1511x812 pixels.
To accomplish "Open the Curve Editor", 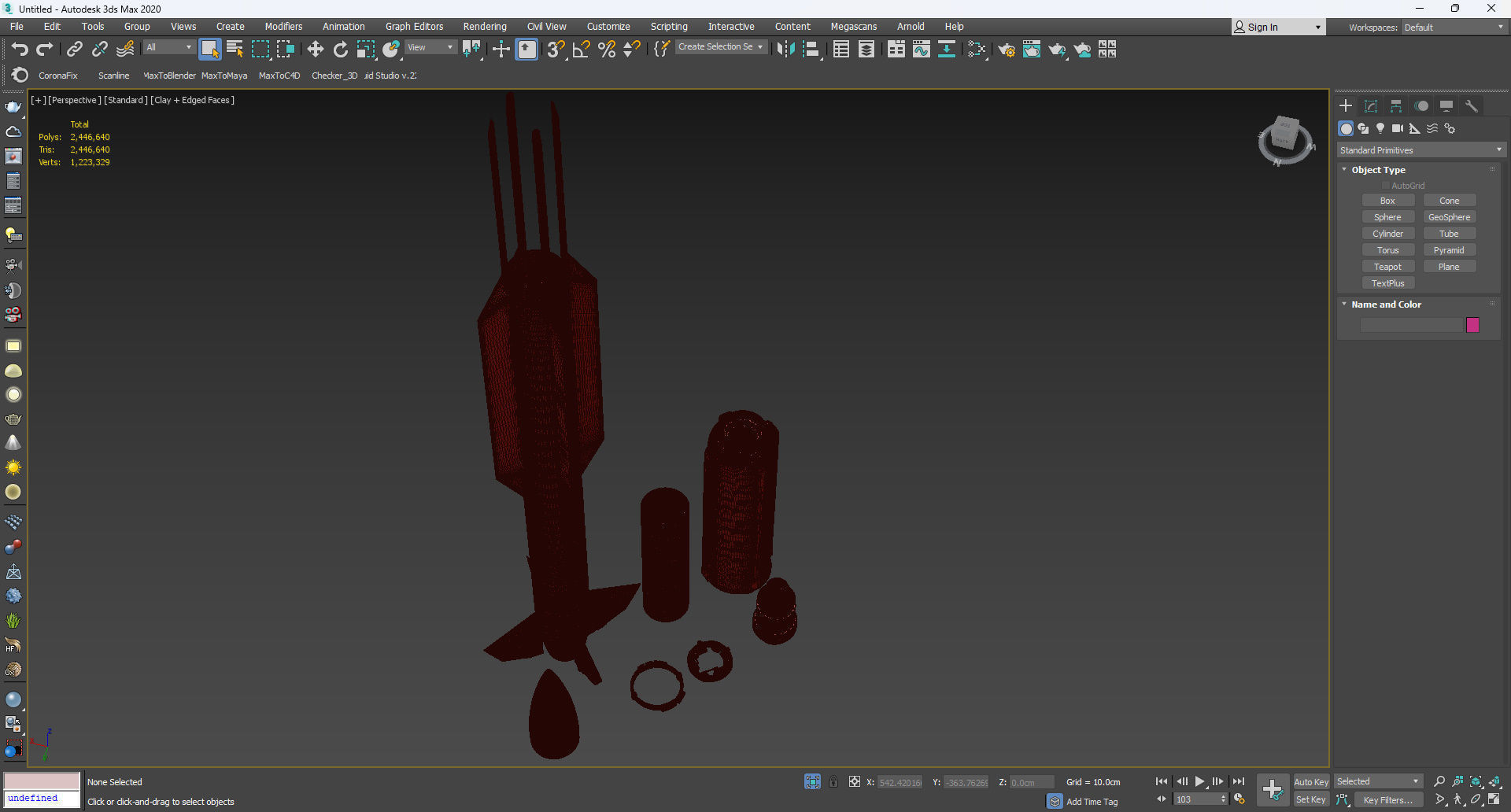I will pos(922,50).
